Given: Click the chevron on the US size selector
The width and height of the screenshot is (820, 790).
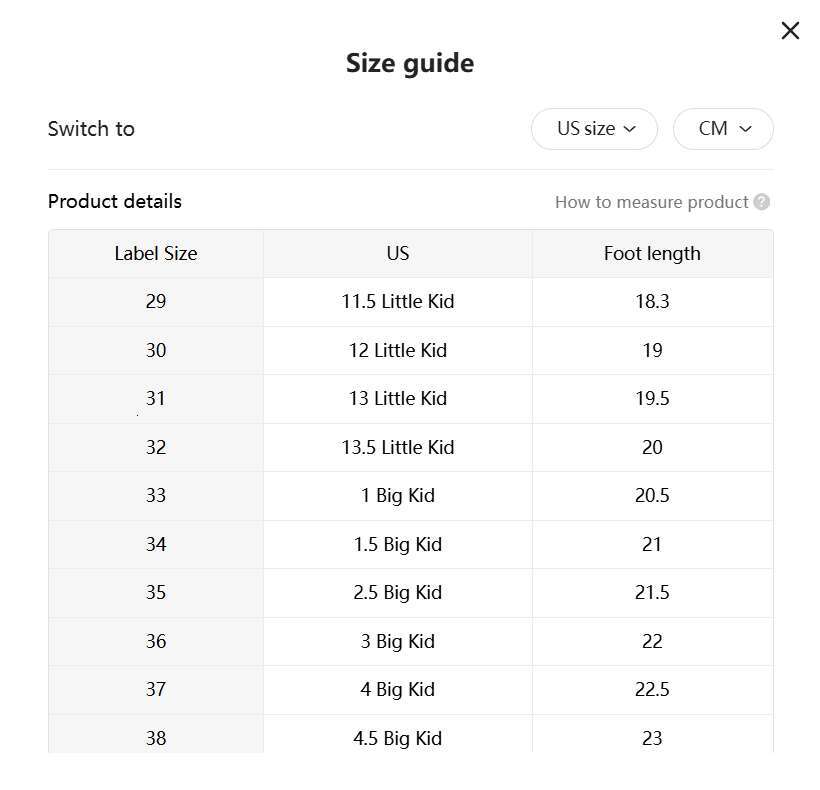Looking at the screenshot, I should pyautogui.click(x=630, y=129).
